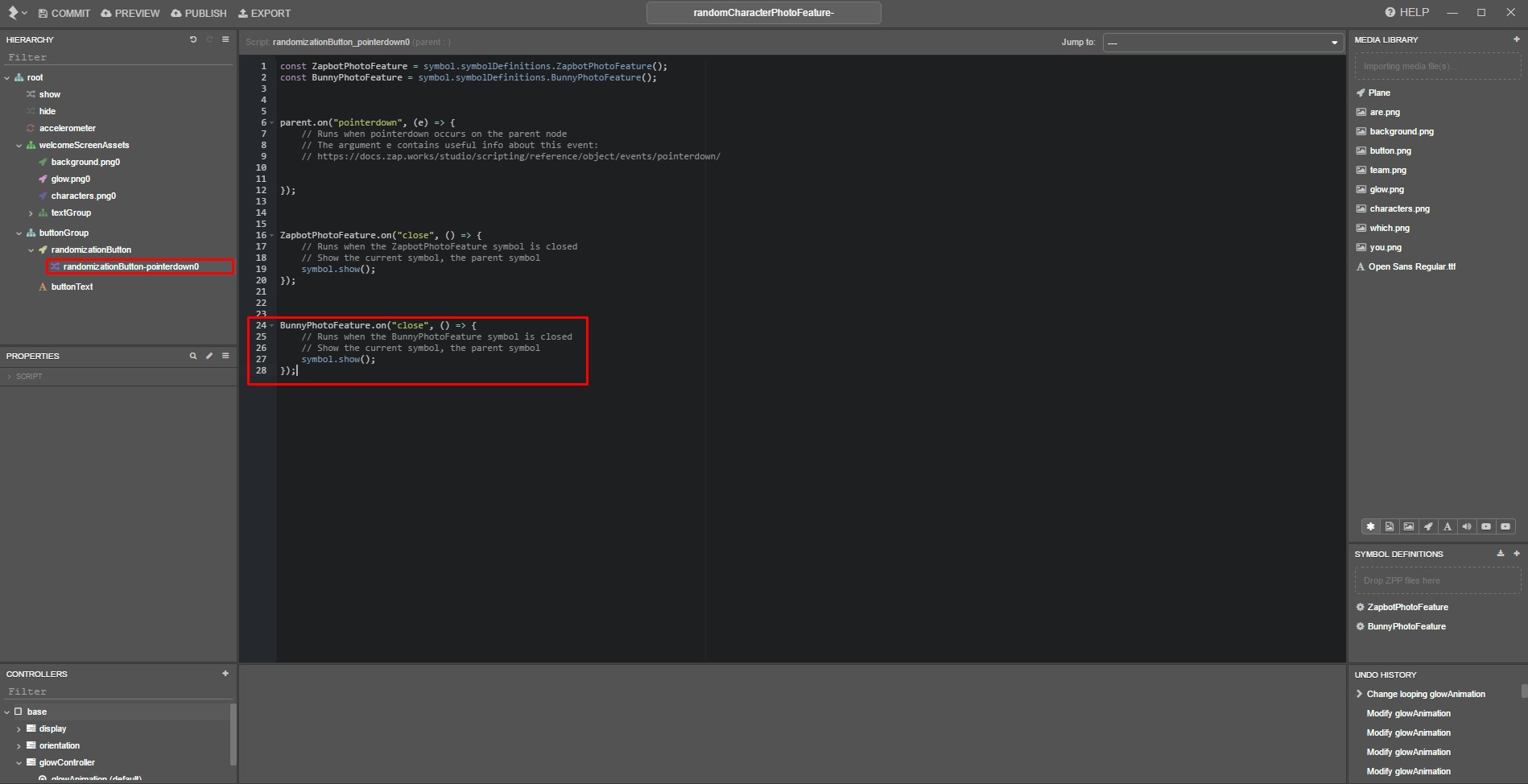This screenshot has width=1528, height=784.
Task: Select characters.png0 in the hierarchy
Action: [84, 196]
